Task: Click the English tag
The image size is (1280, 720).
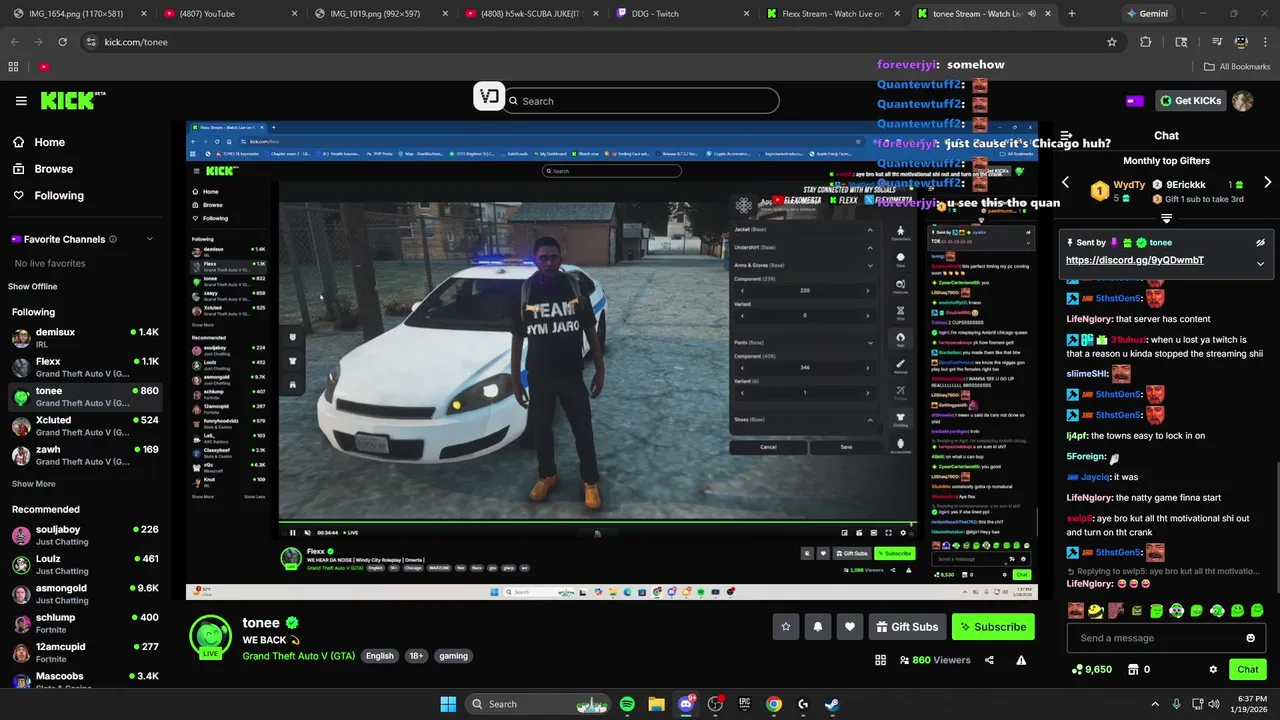Action: click(379, 656)
